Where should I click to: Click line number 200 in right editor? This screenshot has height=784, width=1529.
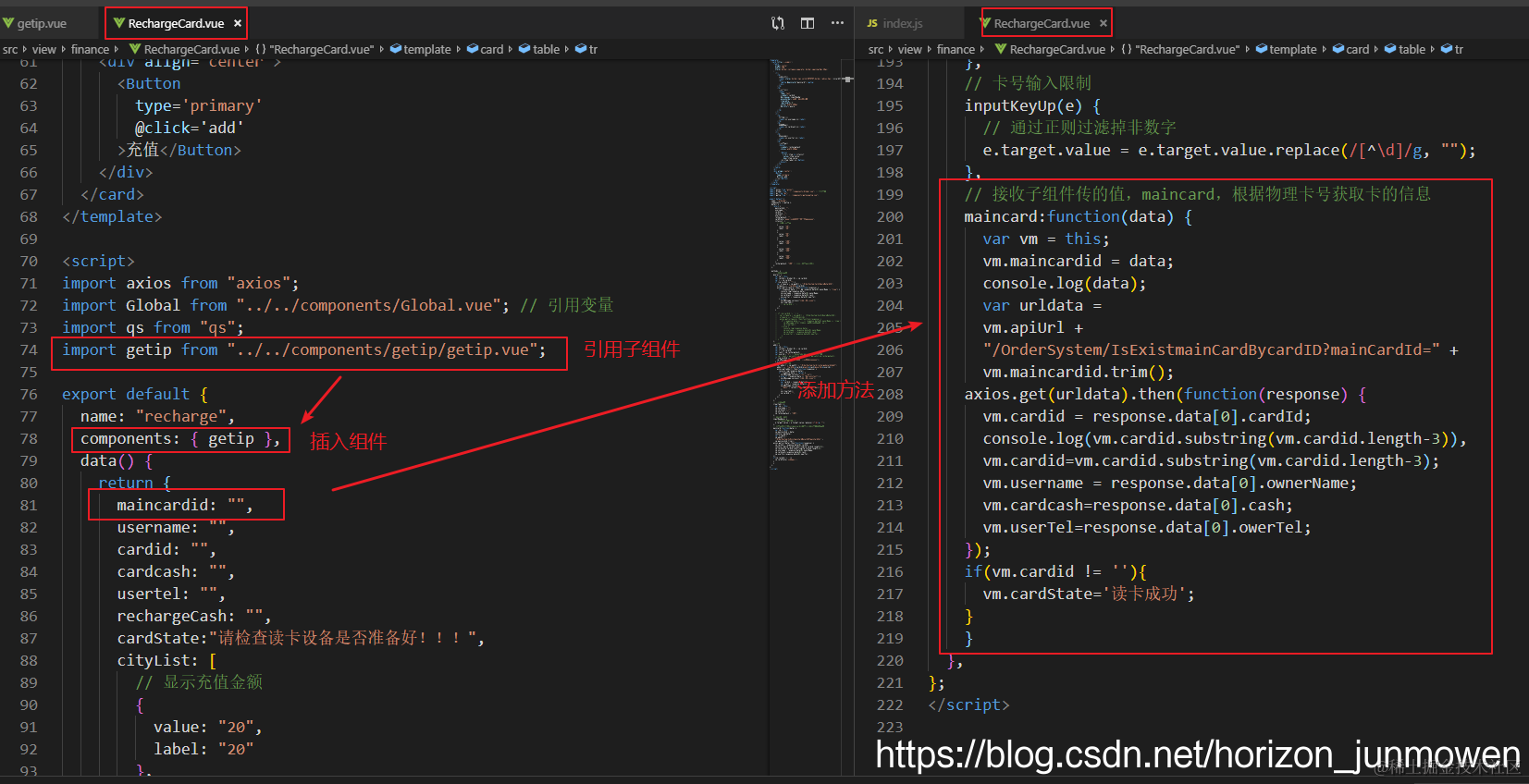click(890, 216)
